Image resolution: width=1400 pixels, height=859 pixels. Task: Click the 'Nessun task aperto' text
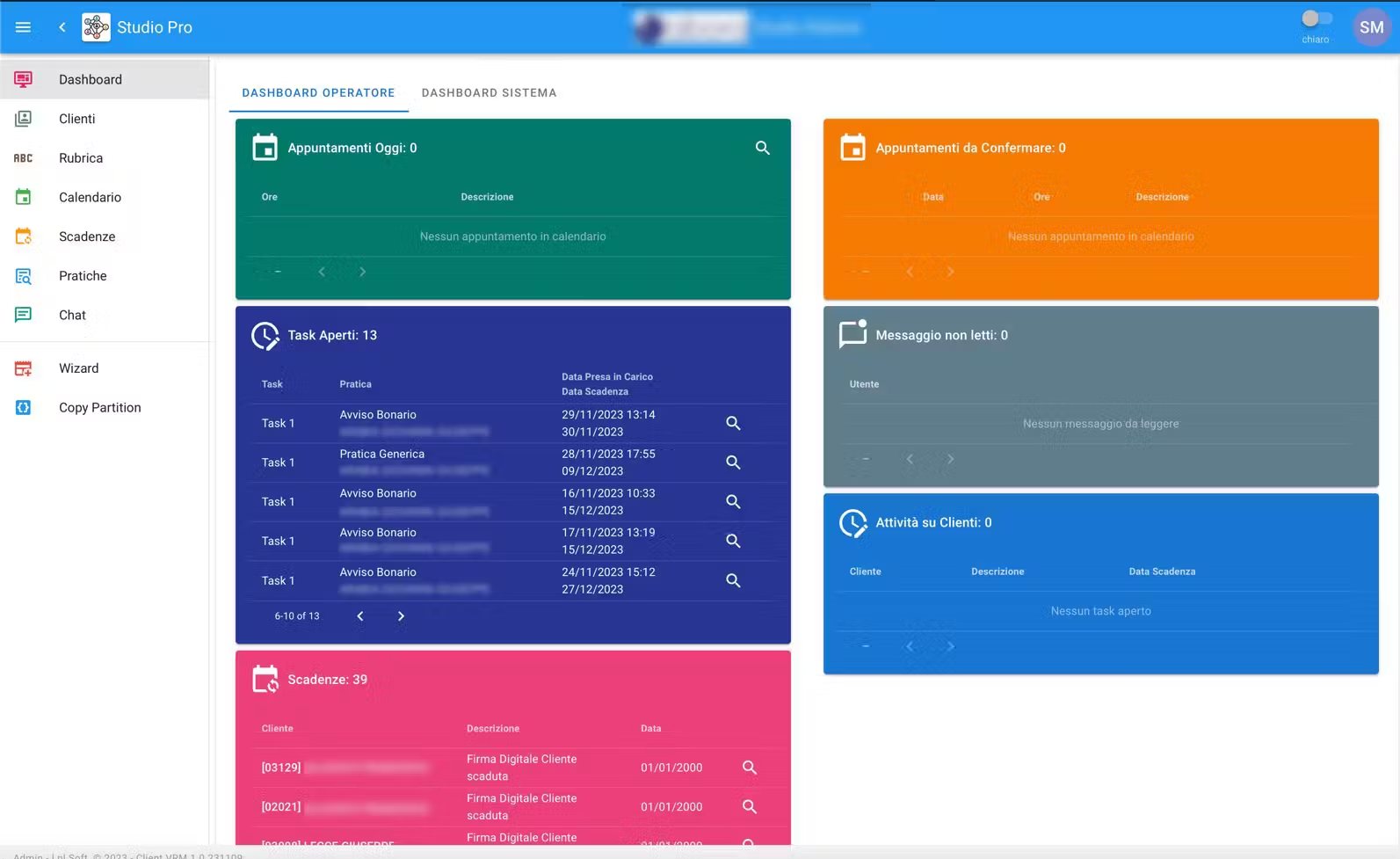click(x=1100, y=611)
